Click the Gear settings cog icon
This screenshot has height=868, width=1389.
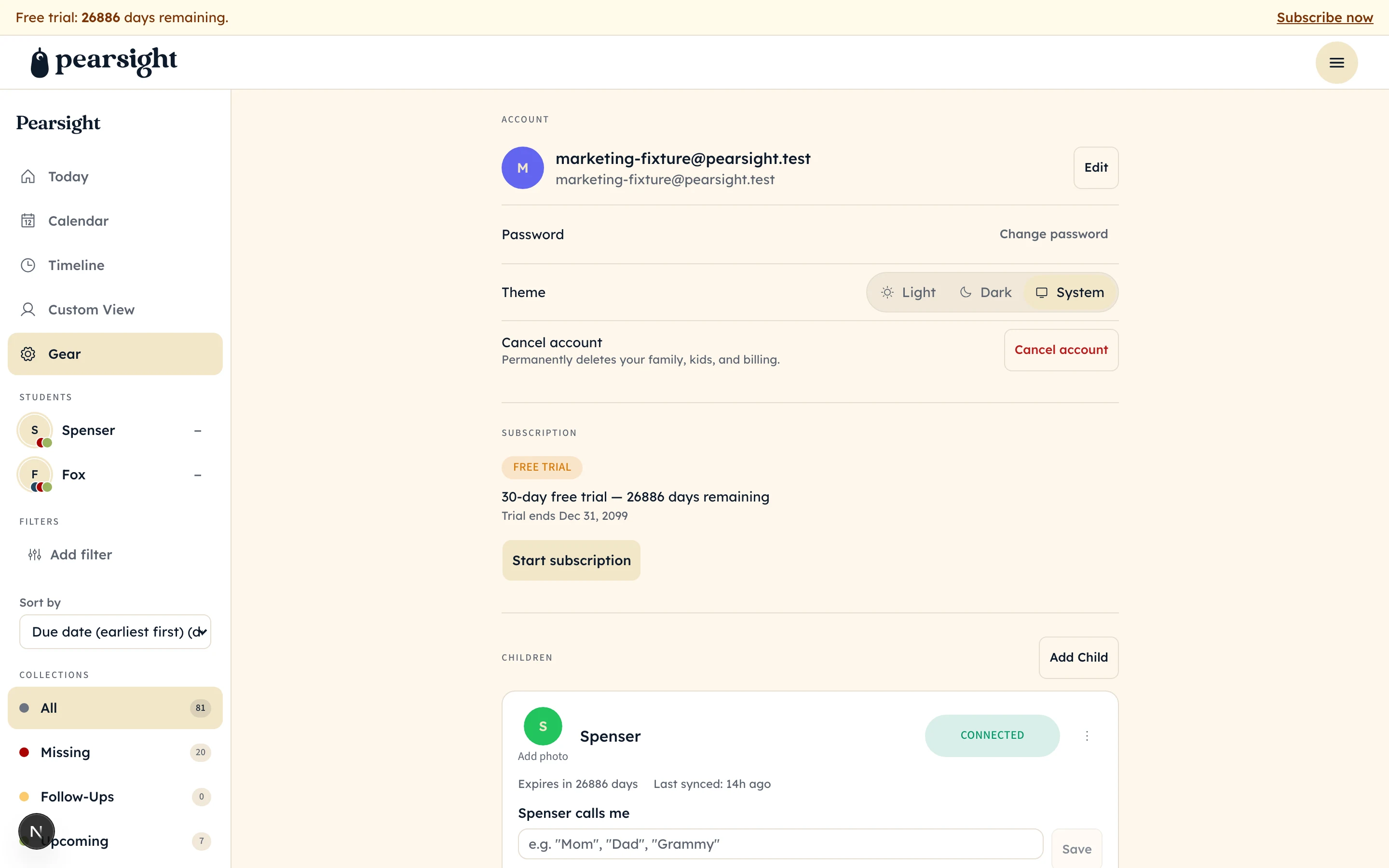(28, 353)
